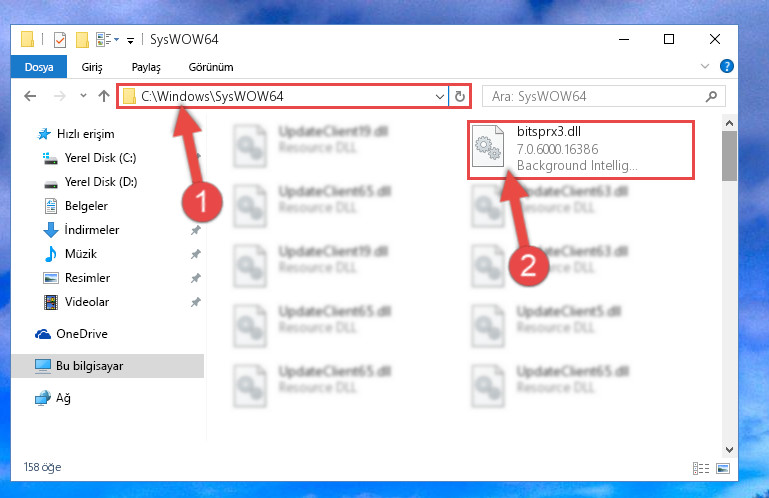The width and height of the screenshot is (769, 498).
Task: Click the search magnifier icon
Action: [x=711, y=96]
